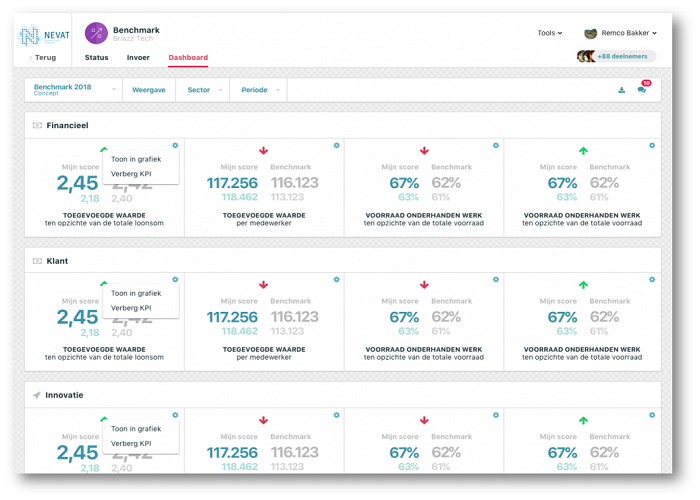
Task: Choose Verberg KPI in Innovatie popup
Action: click(131, 444)
